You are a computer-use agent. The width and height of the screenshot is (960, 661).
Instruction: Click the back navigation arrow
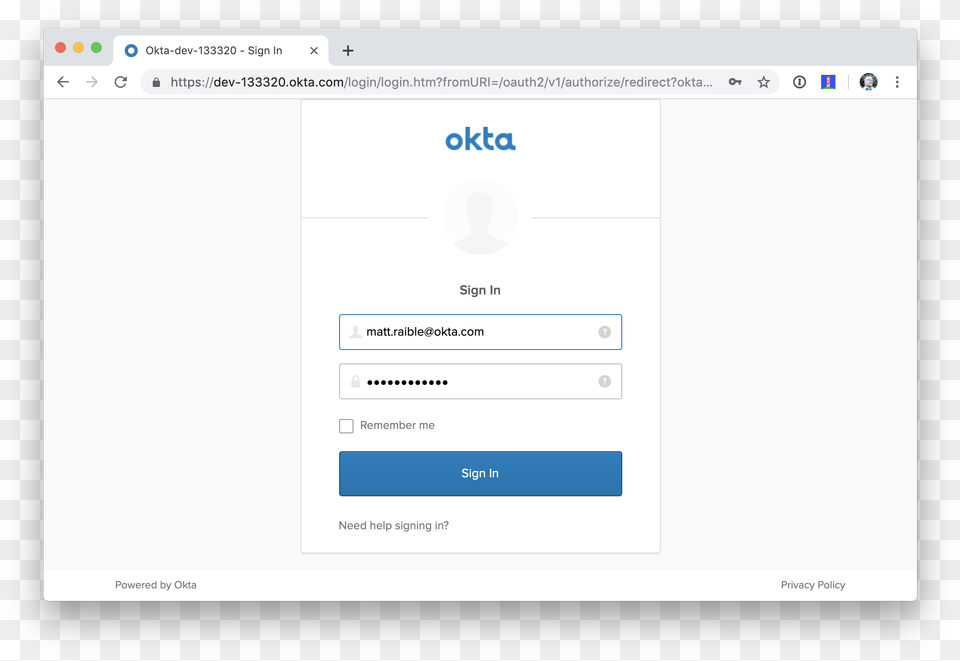pyautogui.click(x=63, y=82)
